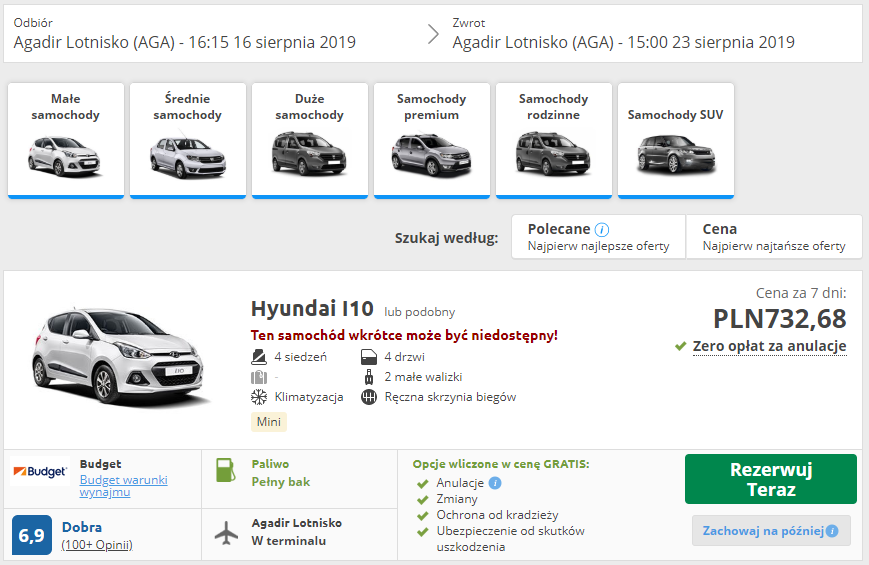Select the Samochody rodzinne car category
This screenshot has height=565, width=869.
(x=553, y=140)
